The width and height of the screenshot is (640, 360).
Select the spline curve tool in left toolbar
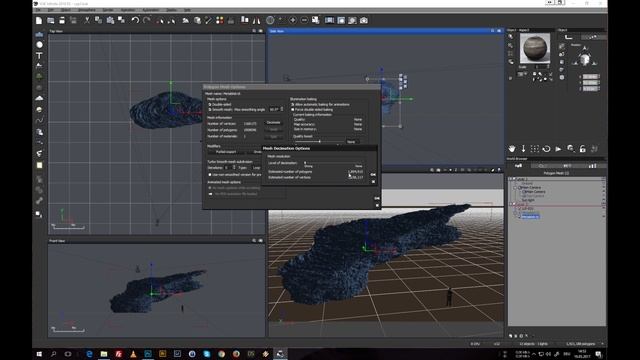click(x=39, y=120)
